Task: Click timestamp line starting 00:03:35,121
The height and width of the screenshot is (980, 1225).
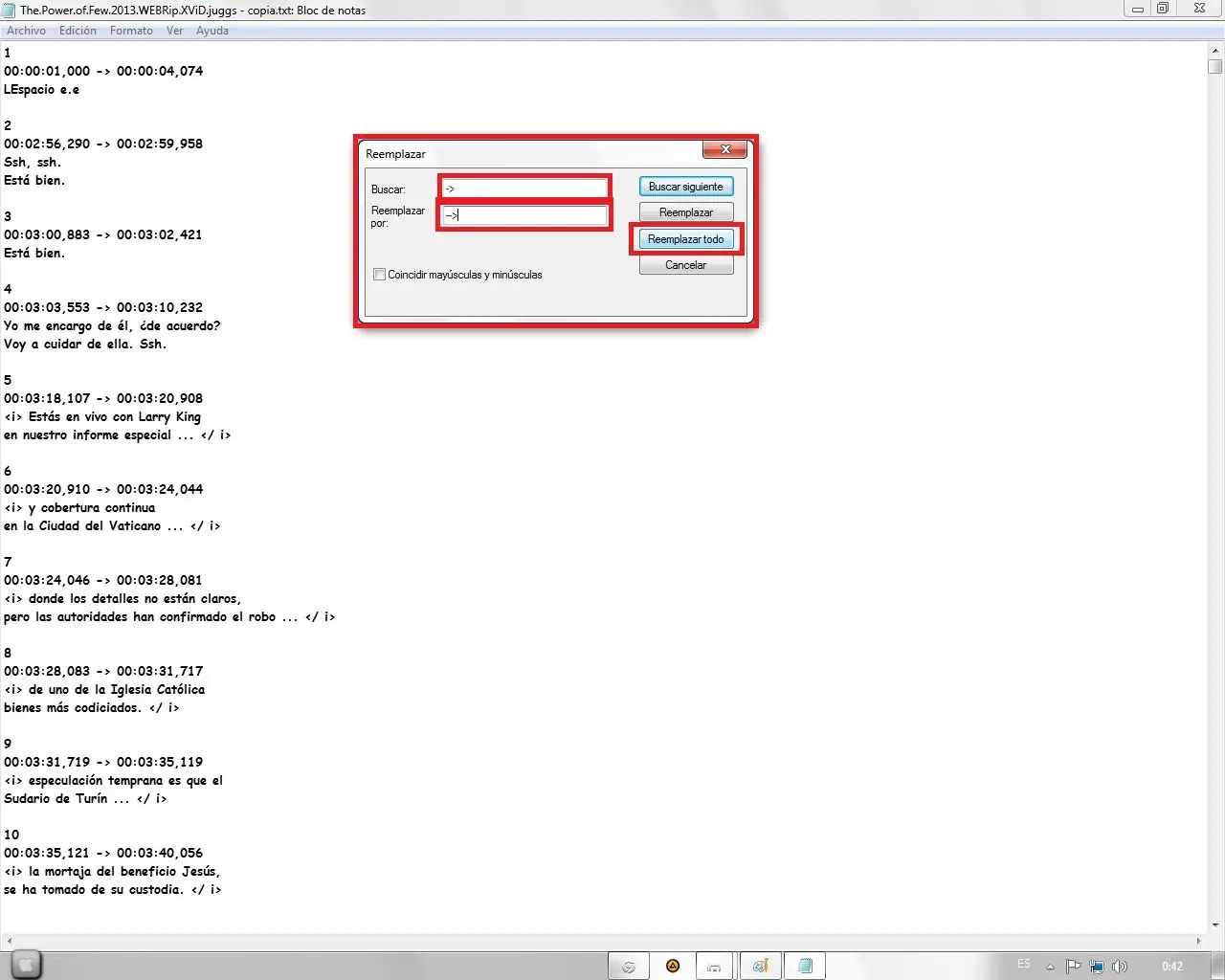Action: (x=103, y=853)
